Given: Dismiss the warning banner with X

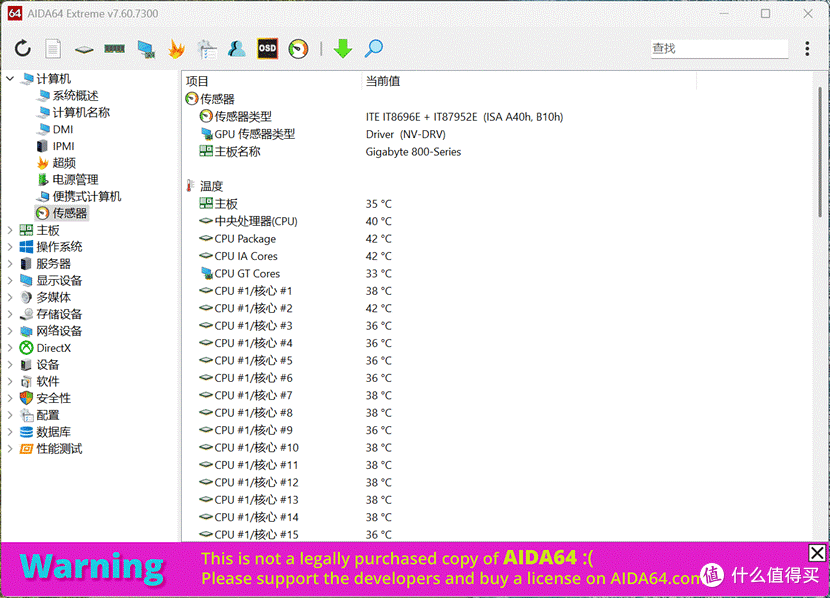Looking at the screenshot, I should click(x=817, y=553).
